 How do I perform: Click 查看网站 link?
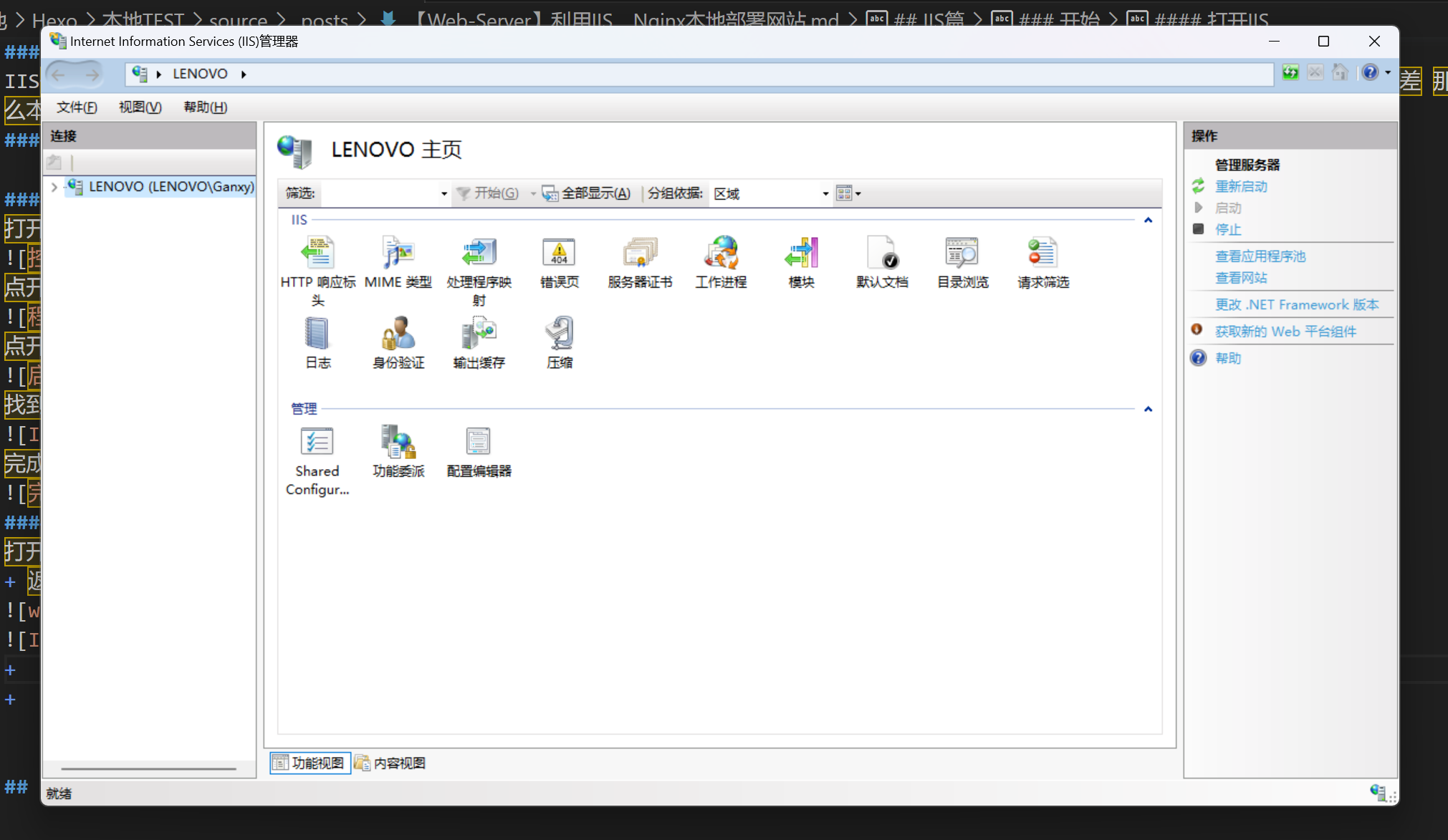click(x=1241, y=278)
